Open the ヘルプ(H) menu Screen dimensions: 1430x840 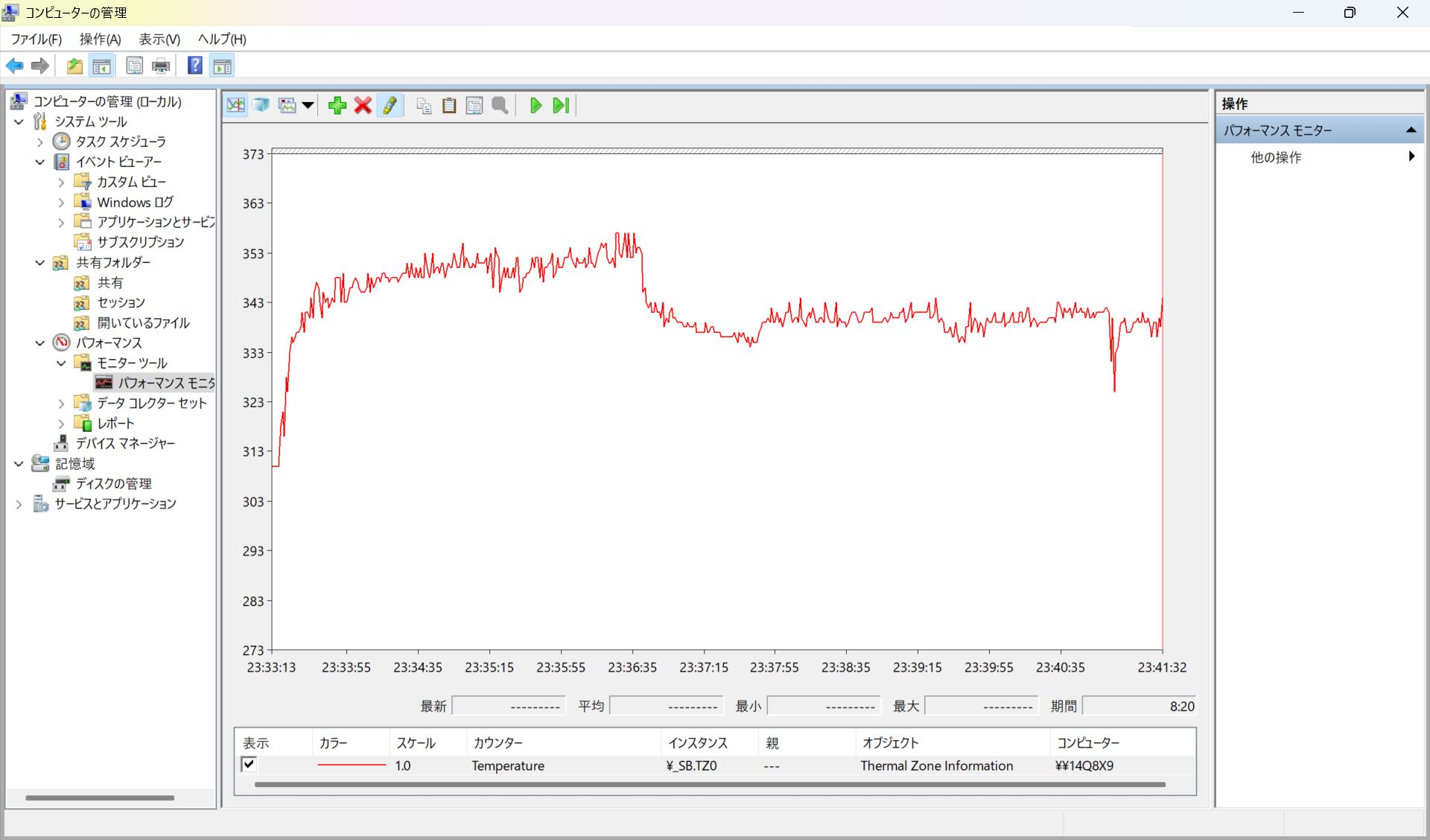point(222,39)
